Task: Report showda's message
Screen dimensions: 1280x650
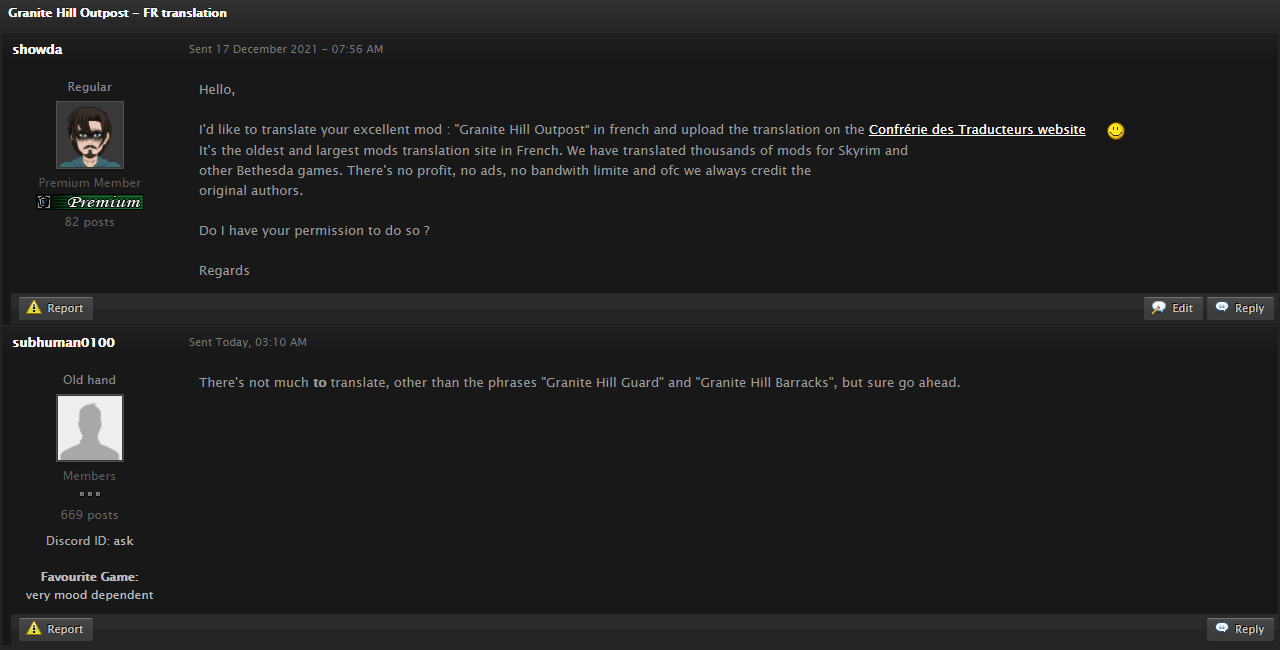Action: (x=55, y=308)
